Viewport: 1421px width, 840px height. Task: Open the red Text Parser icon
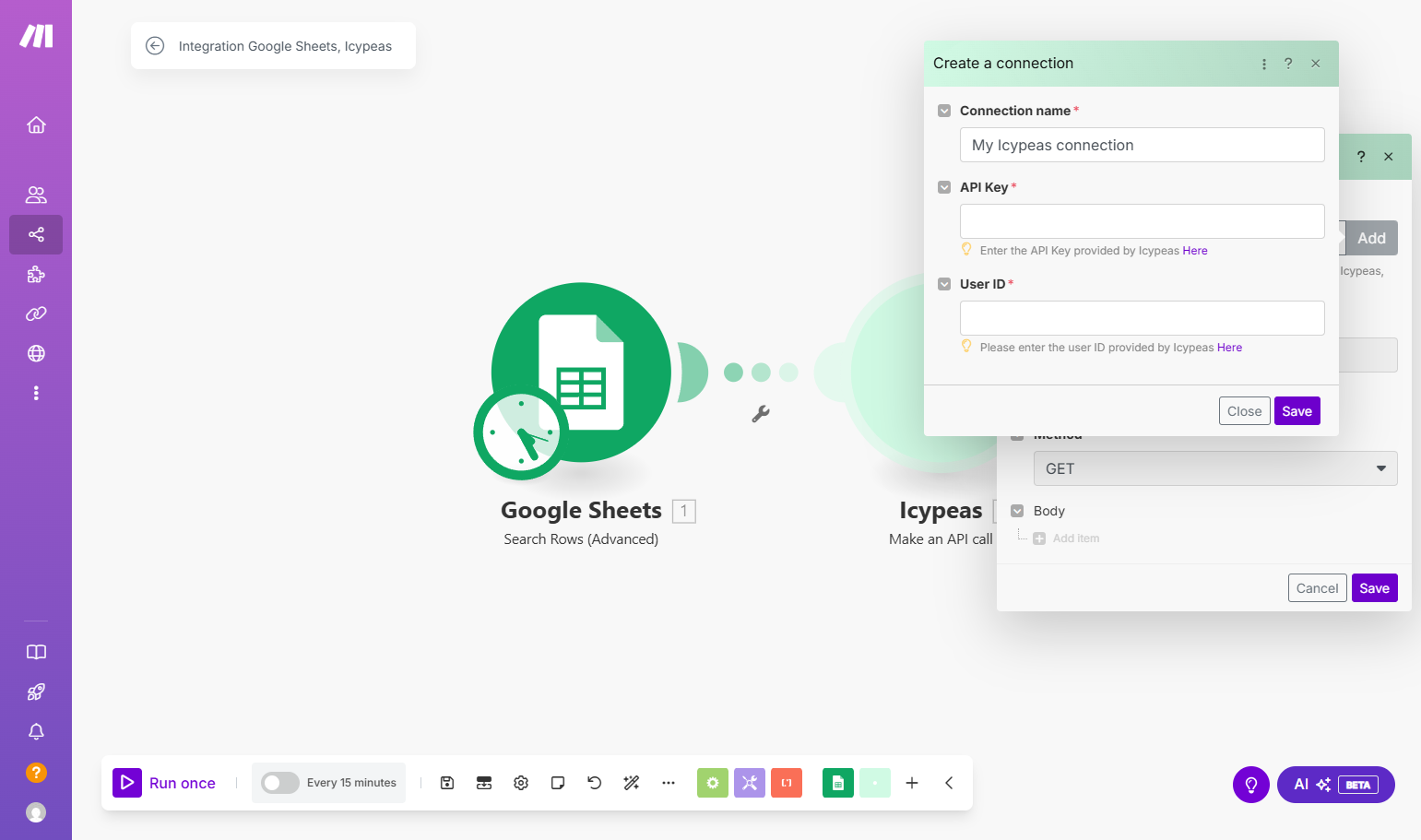coord(787,783)
